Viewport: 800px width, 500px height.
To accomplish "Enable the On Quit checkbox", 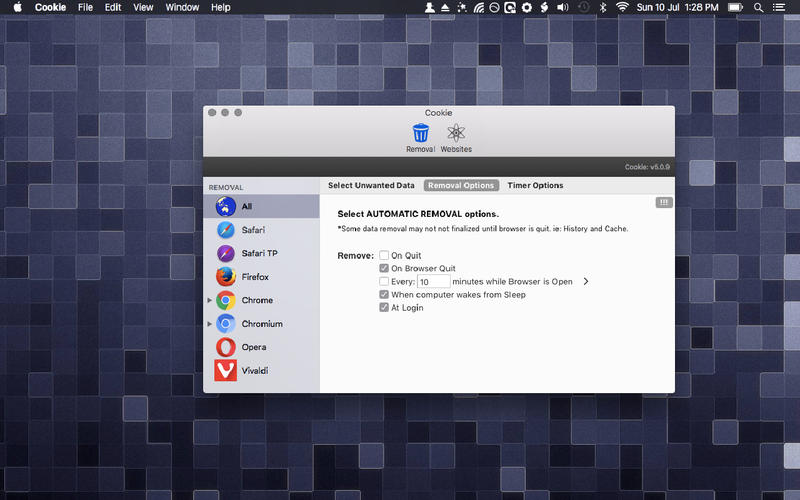I will click(384, 255).
